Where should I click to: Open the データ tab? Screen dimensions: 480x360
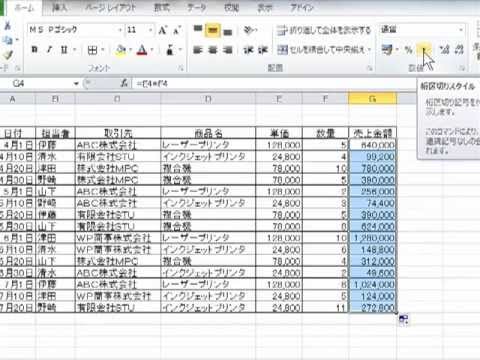point(196,8)
